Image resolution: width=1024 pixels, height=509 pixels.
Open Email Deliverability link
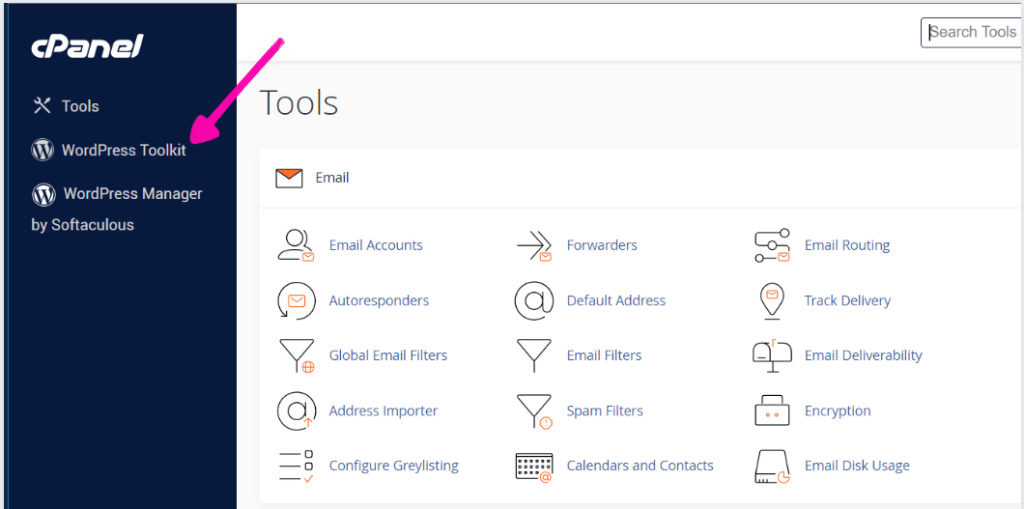point(863,355)
